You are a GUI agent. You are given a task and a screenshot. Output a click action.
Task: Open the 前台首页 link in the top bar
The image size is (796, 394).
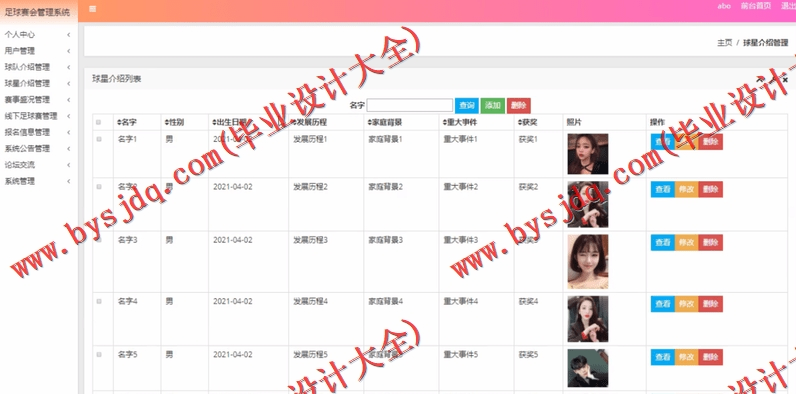pos(755,6)
